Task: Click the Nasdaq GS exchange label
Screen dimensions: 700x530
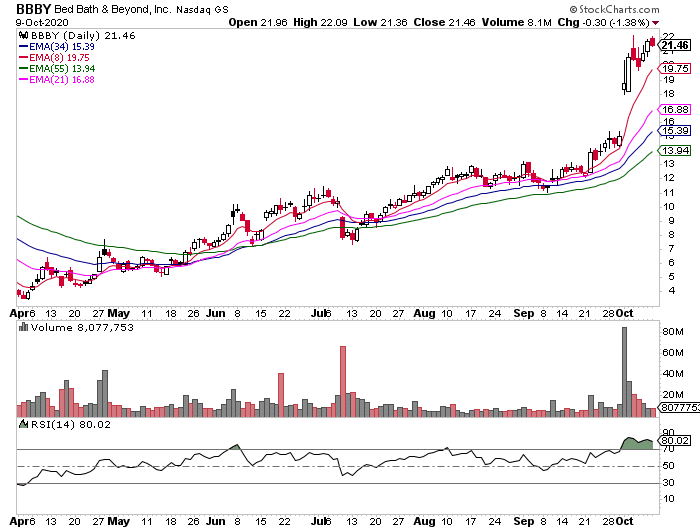Action: pyautogui.click(x=202, y=9)
